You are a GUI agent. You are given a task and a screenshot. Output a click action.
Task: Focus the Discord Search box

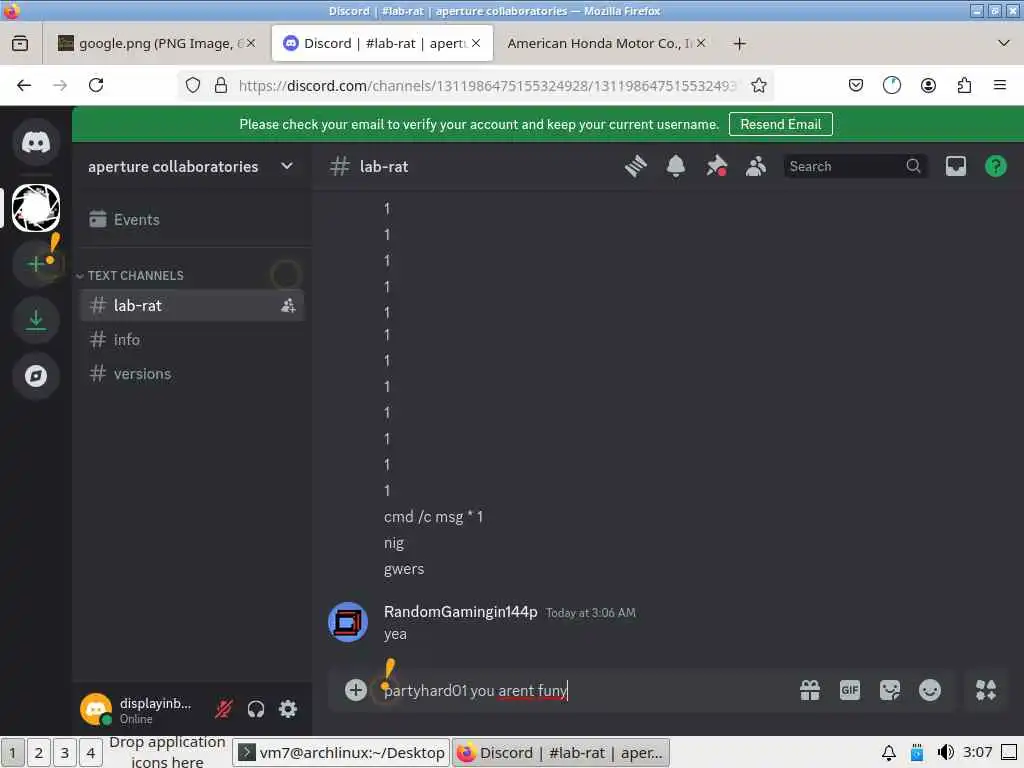(856, 167)
